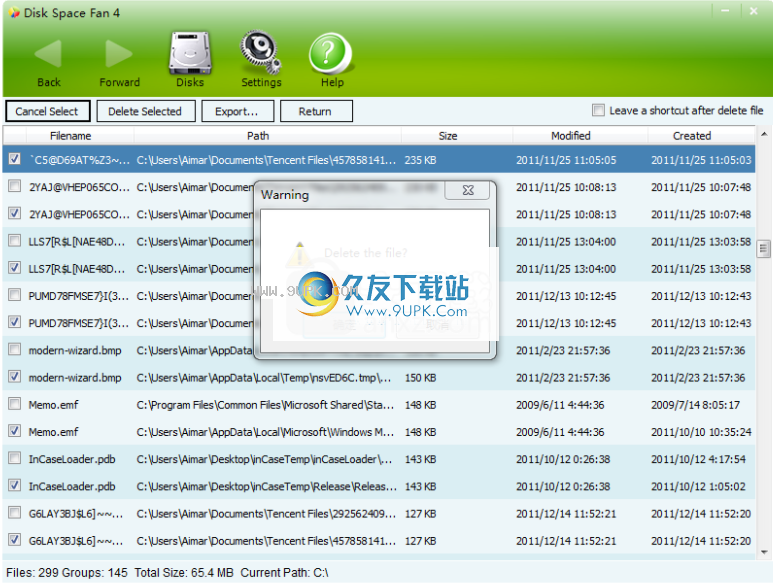Image resolution: width=773 pixels, height=588 pixels.
Task: Uncheck the `C5@D69AT%Z3~ file row
Action: click(x=15, y=159)
